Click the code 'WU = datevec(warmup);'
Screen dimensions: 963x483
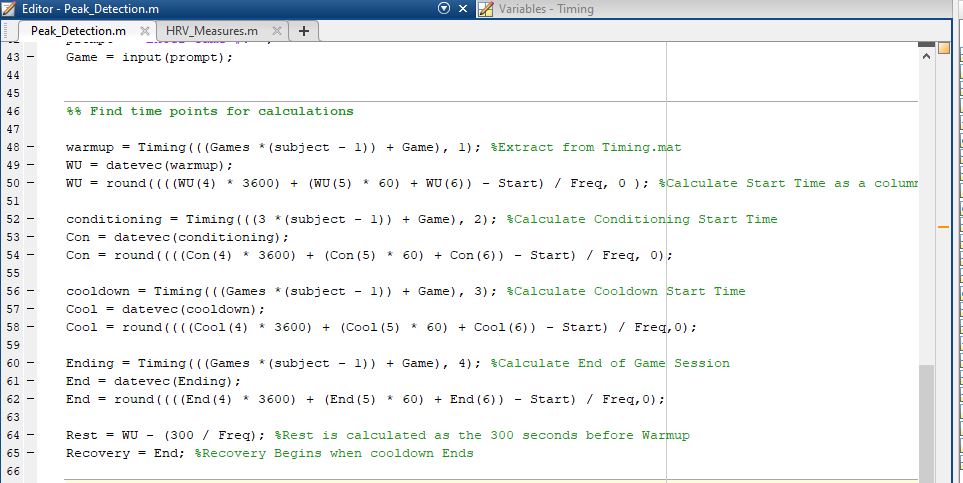[x=150, y=165]
